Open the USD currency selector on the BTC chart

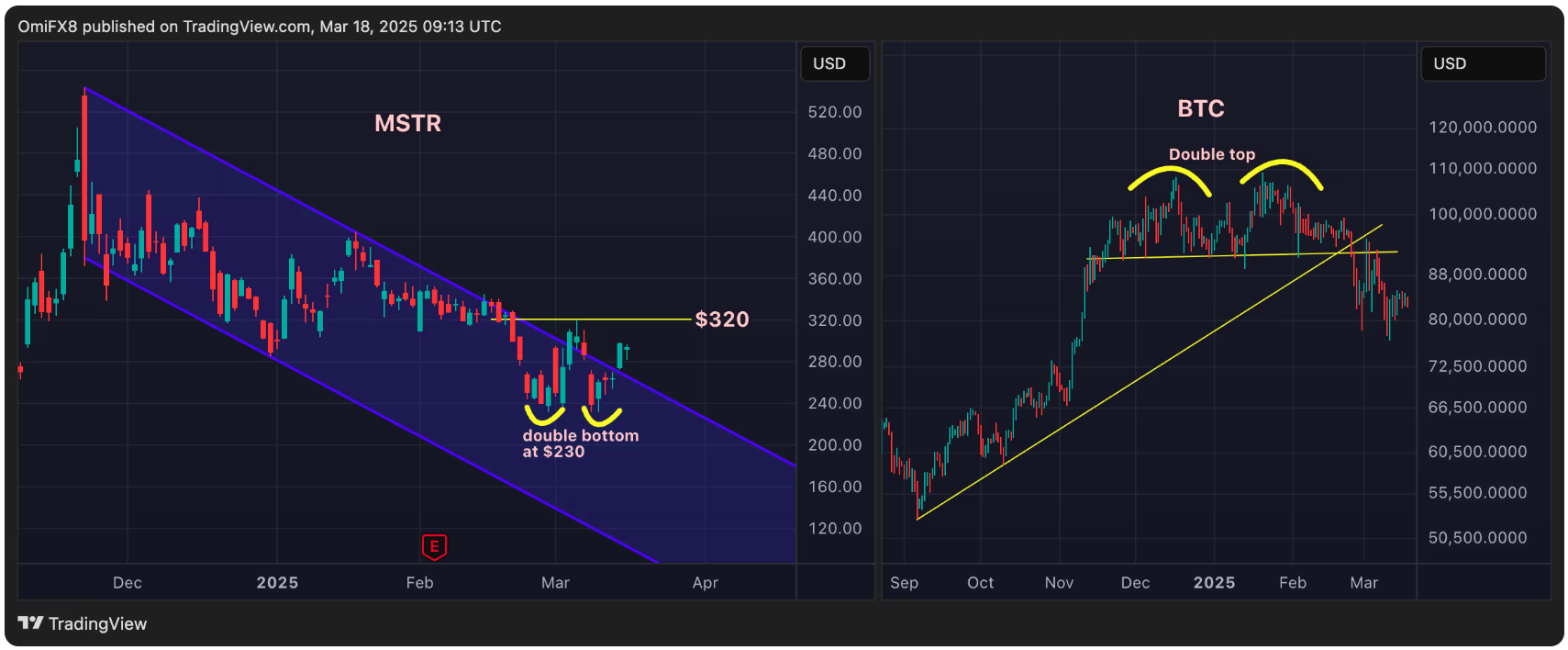tap(1483, 63)
